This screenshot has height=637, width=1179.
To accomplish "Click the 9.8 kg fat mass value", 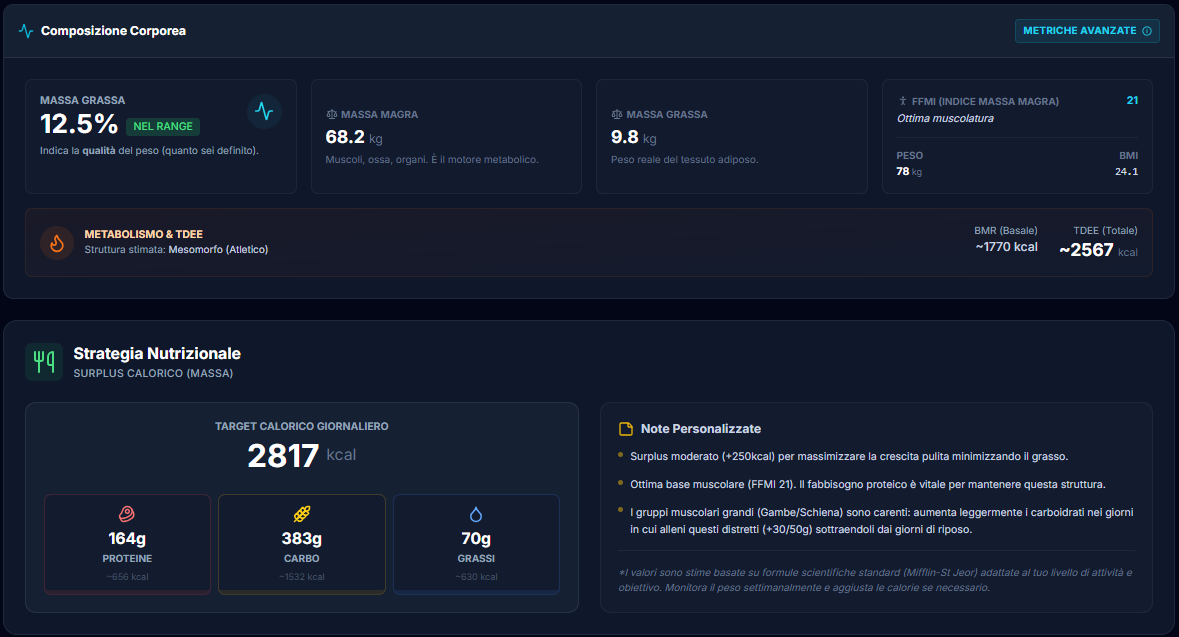I will click(x=634, y=137).
